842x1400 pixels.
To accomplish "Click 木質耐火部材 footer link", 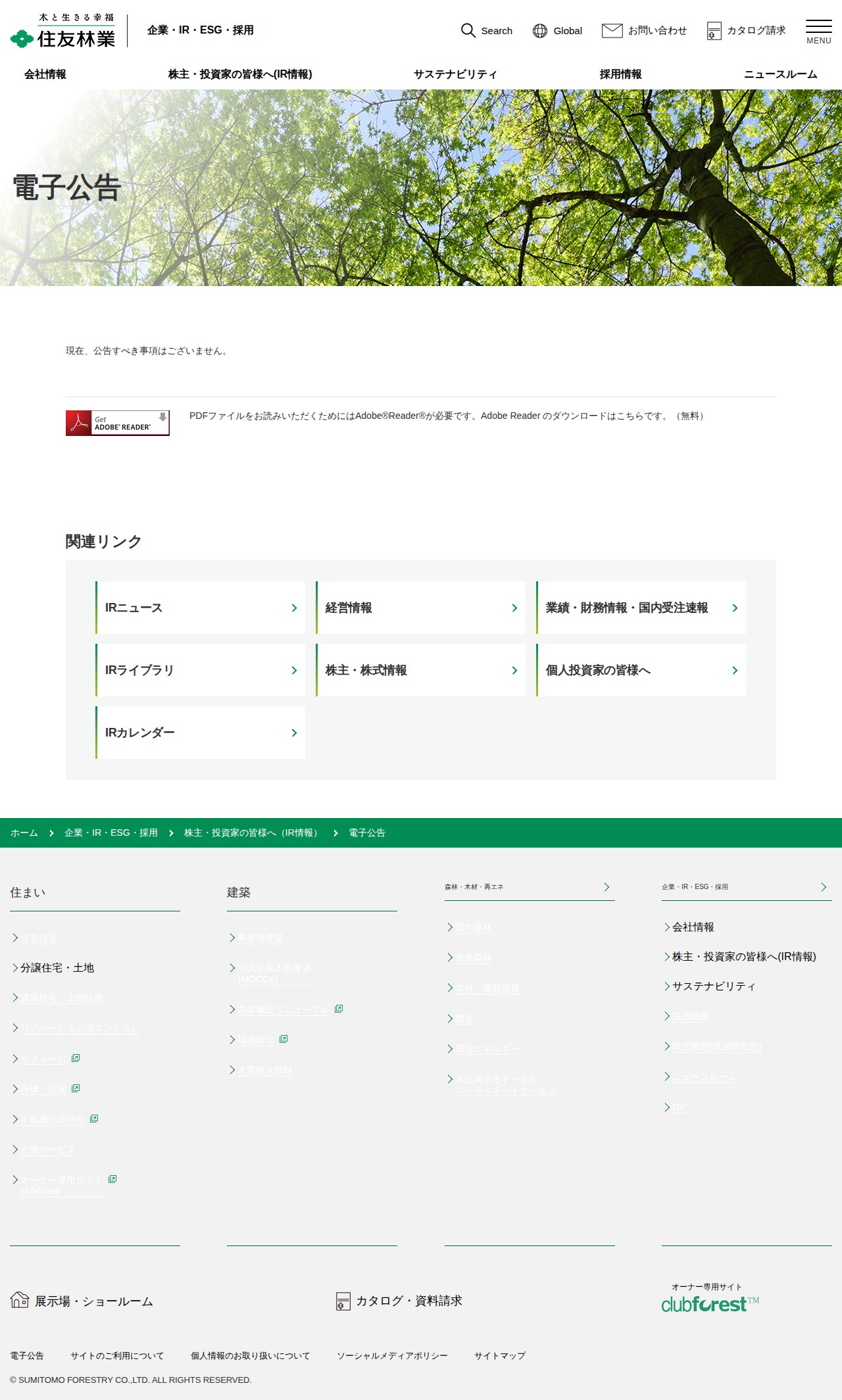I will [x=265, y=1070].
